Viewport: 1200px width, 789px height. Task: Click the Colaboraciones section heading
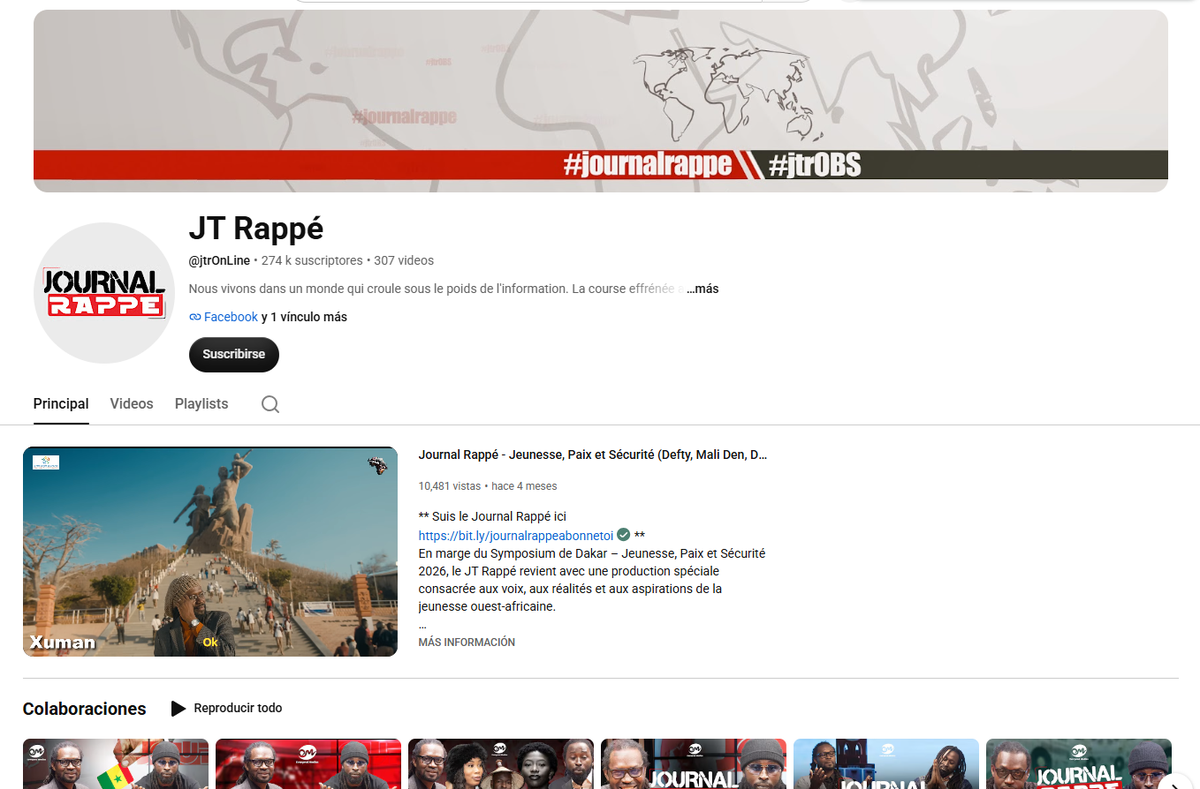coord(84,709)
